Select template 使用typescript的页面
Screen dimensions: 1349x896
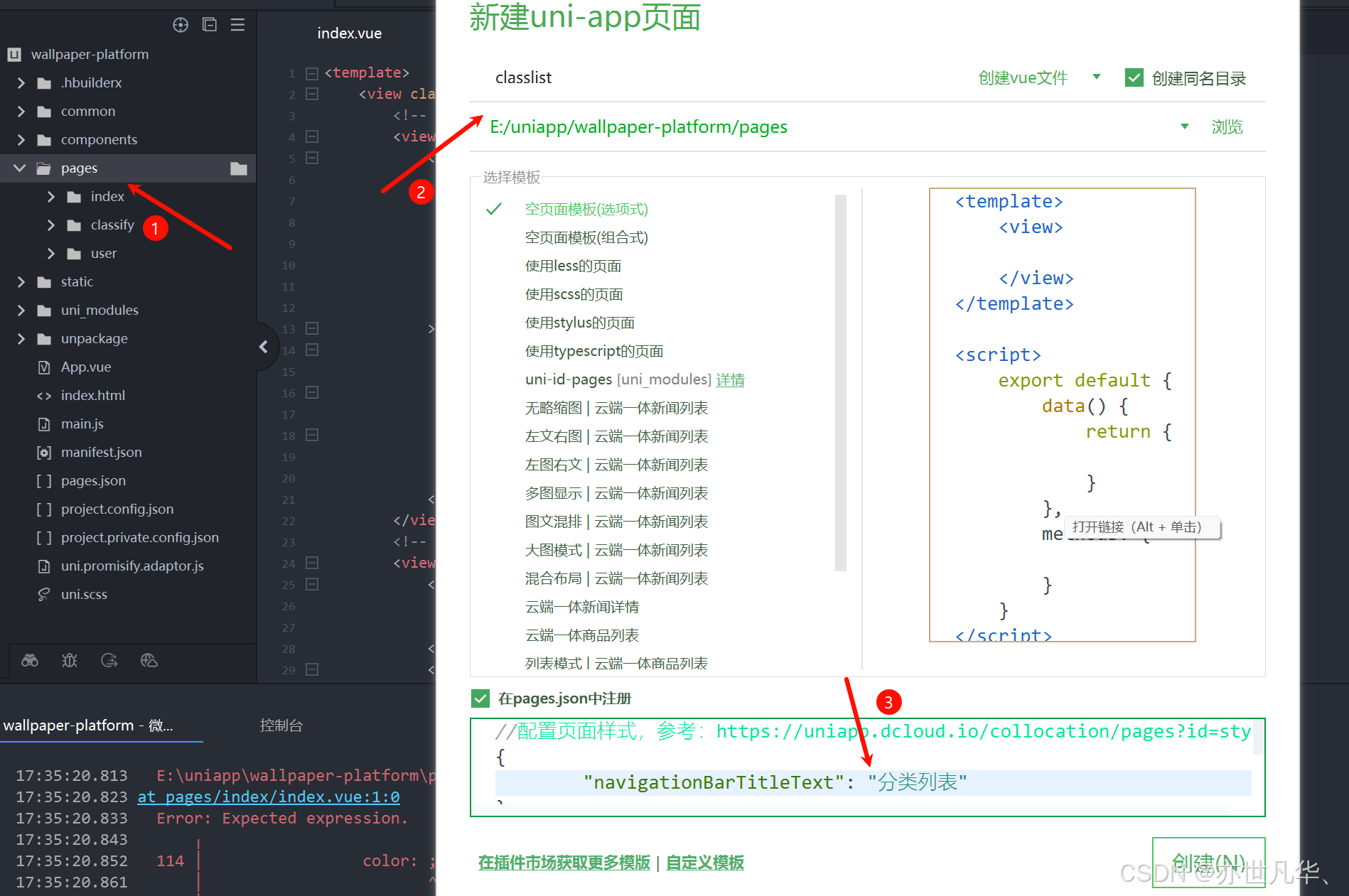593,351
